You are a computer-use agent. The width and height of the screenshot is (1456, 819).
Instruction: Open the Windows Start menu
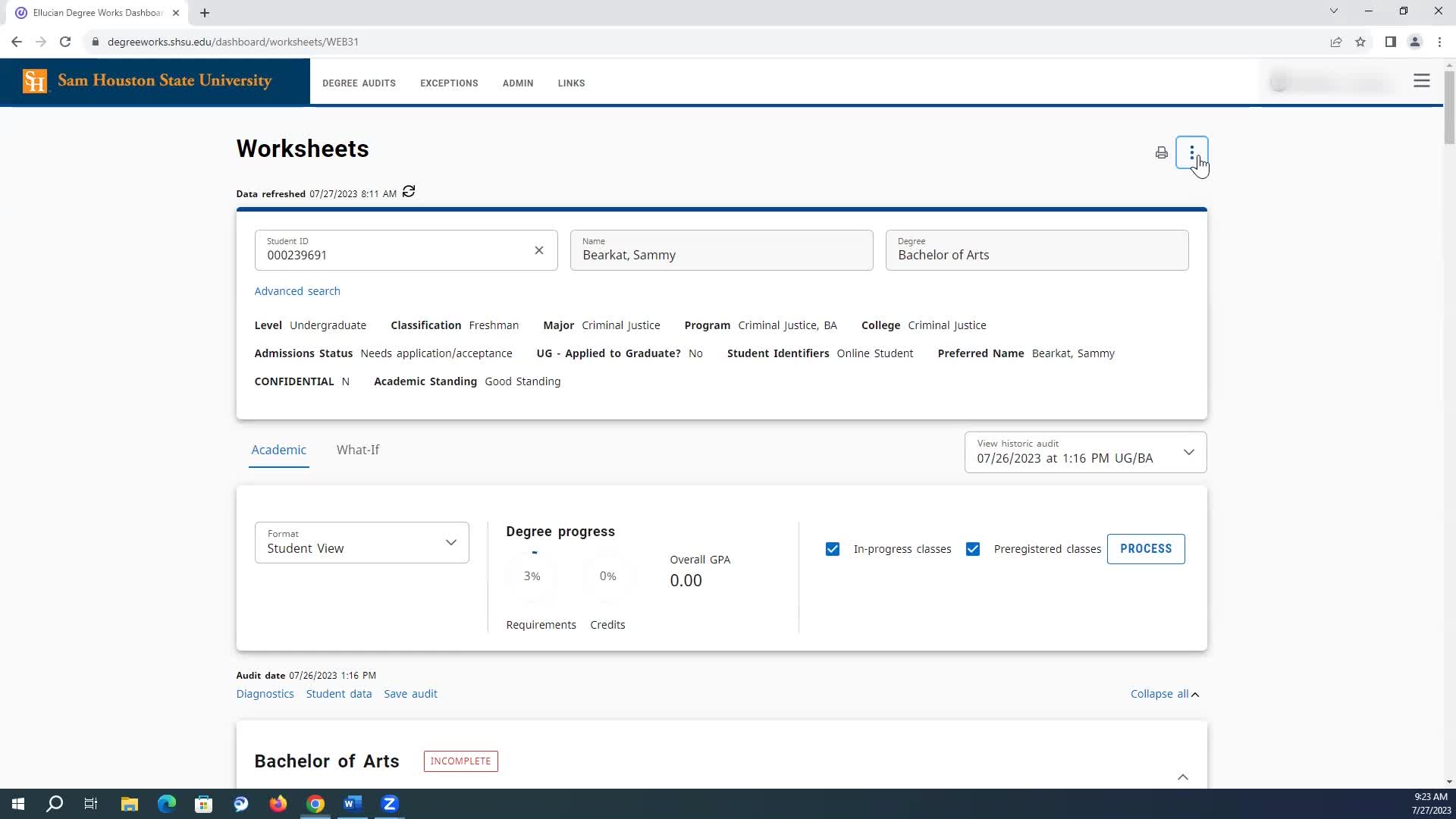[18, 804]
